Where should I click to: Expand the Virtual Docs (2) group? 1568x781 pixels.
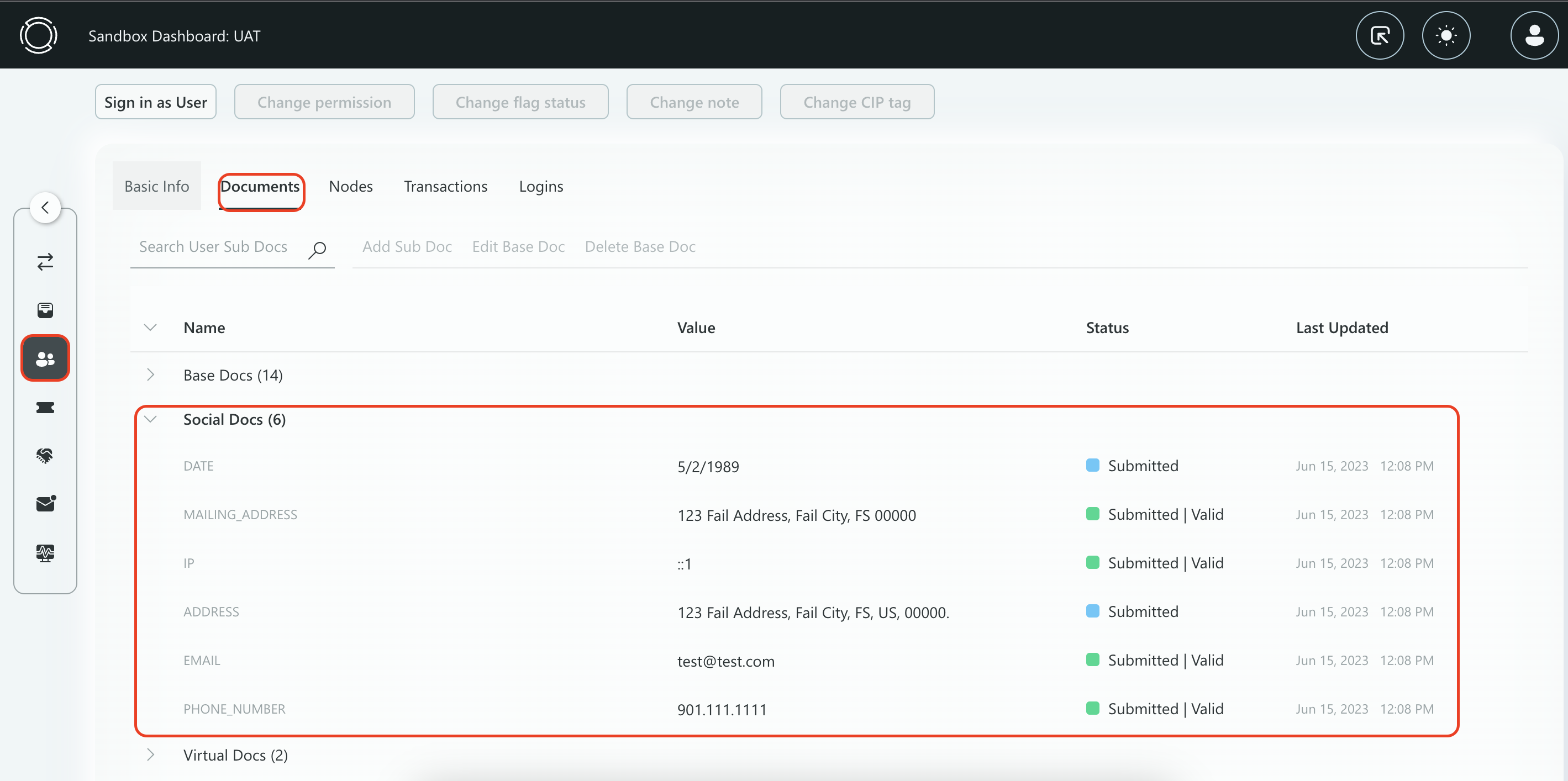150,755
